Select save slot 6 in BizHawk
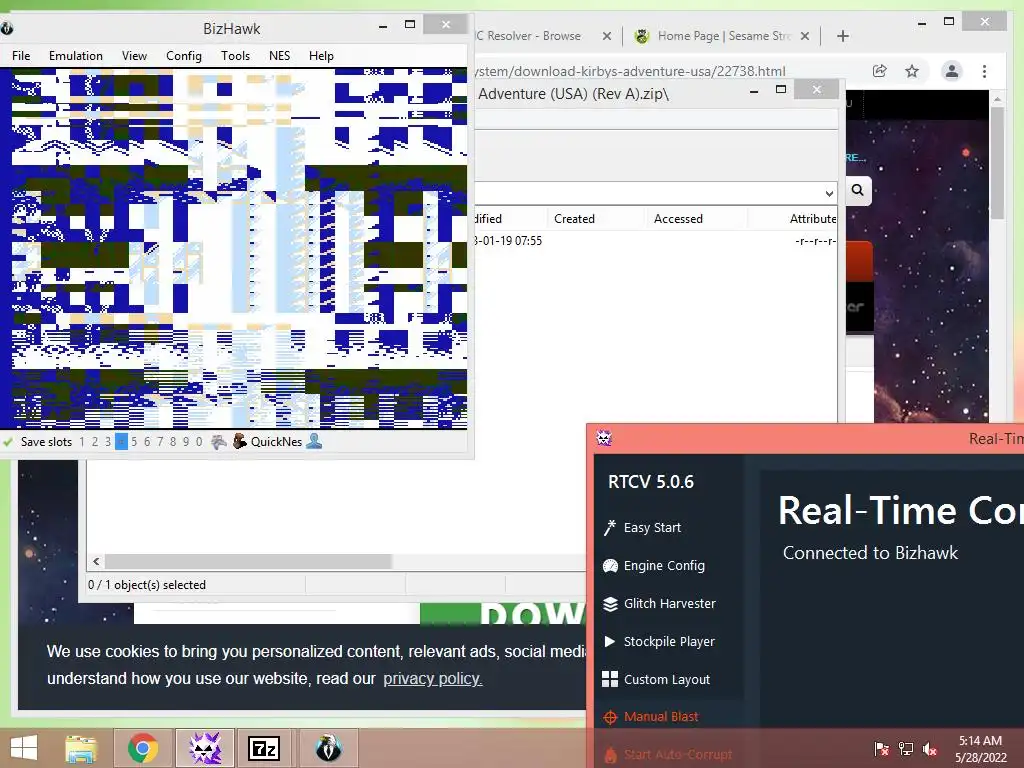The width and height of the screenshot is (1024, 768). pos(147,441)
